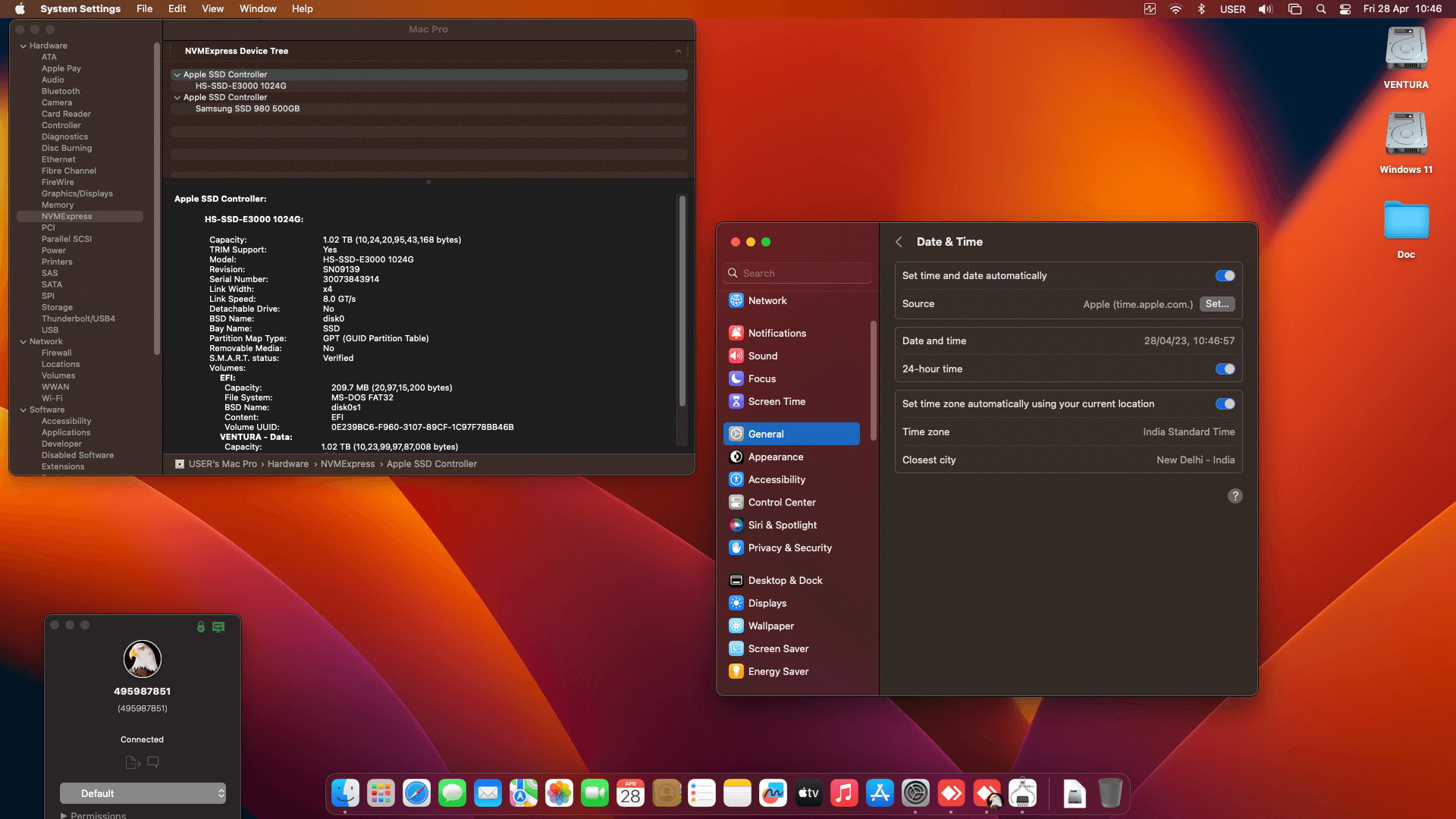The height and width of the screenshot is (819, 1456).
Task: Open the VENTURA drive on desktop
Action: click(x=1406, y=58)
